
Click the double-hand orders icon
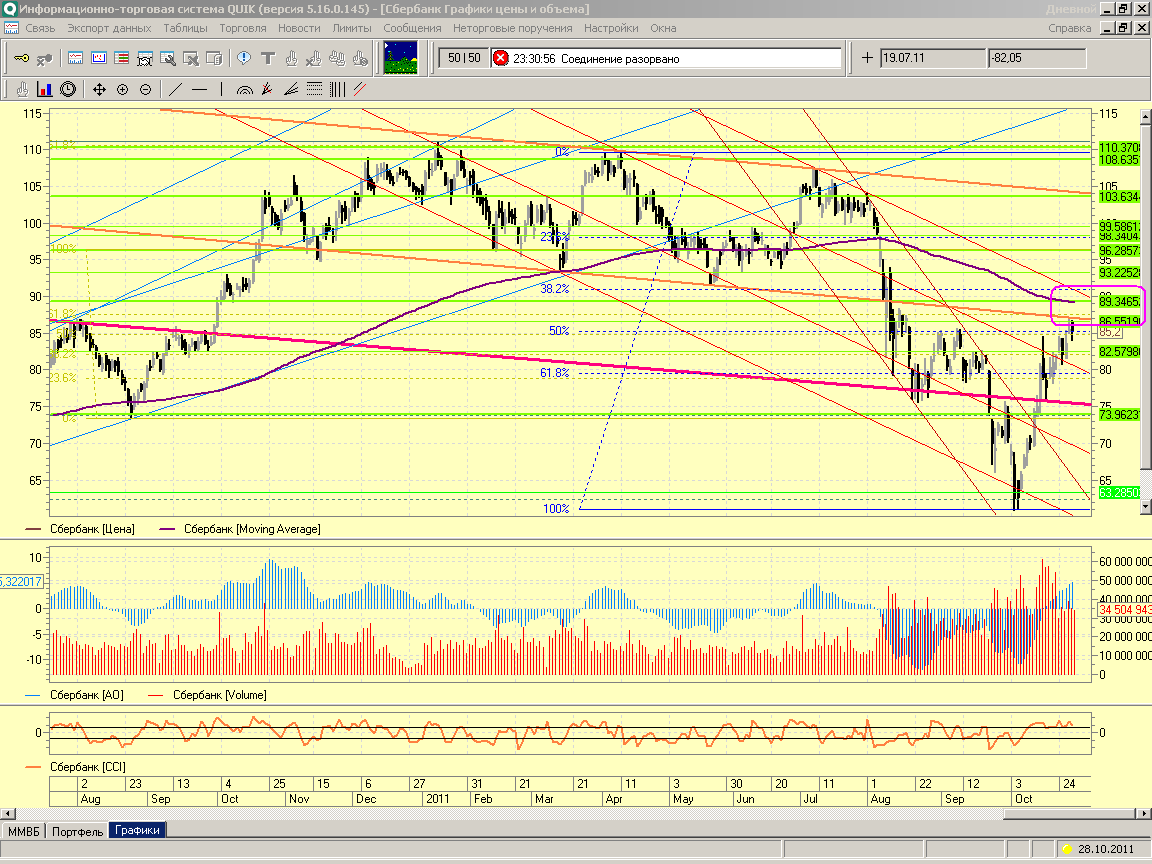337,58
